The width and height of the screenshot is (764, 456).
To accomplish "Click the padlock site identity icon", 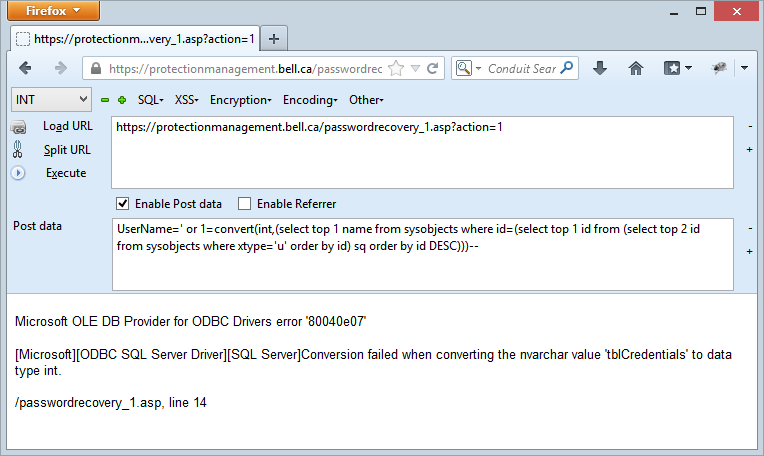I will click(x=96, y=68).
